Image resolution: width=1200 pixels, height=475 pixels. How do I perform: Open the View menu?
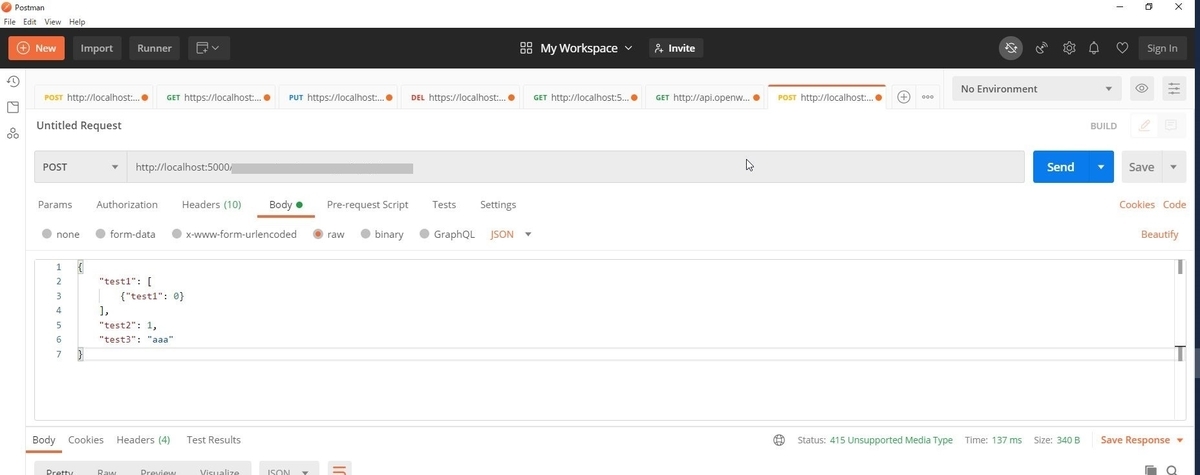click(52, 21)
